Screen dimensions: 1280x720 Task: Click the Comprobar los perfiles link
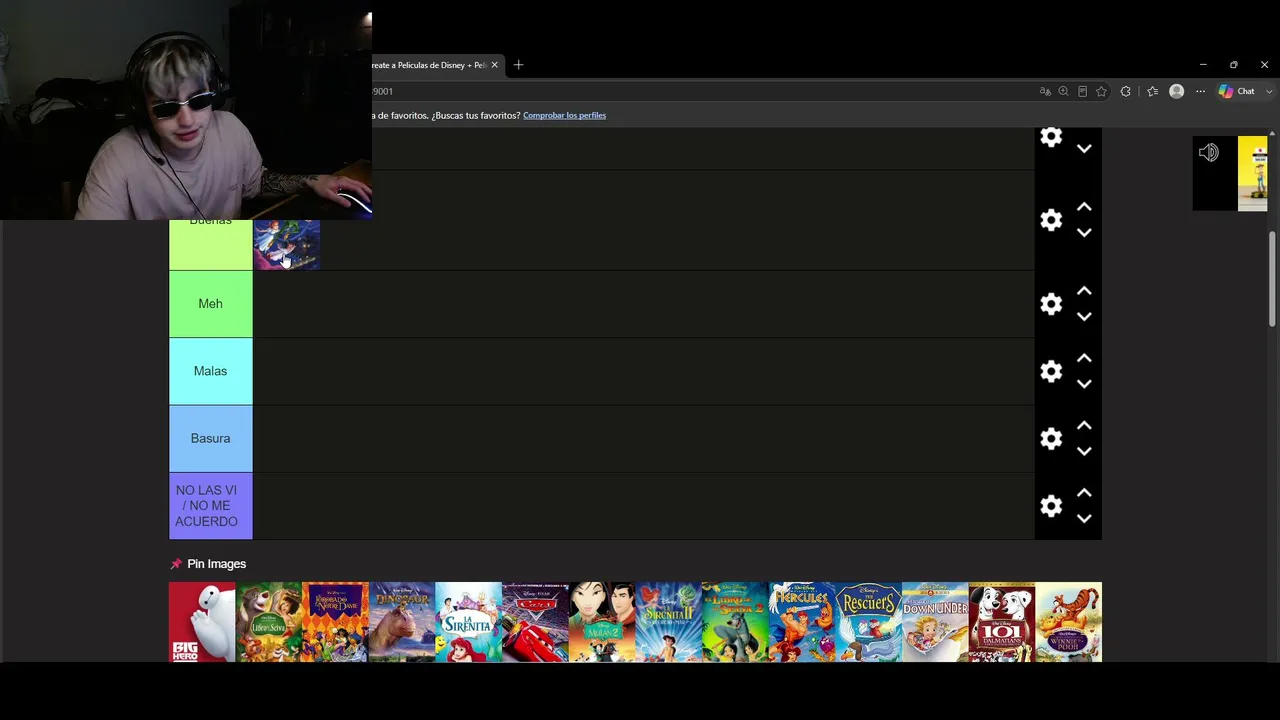(x=564, y=115)
